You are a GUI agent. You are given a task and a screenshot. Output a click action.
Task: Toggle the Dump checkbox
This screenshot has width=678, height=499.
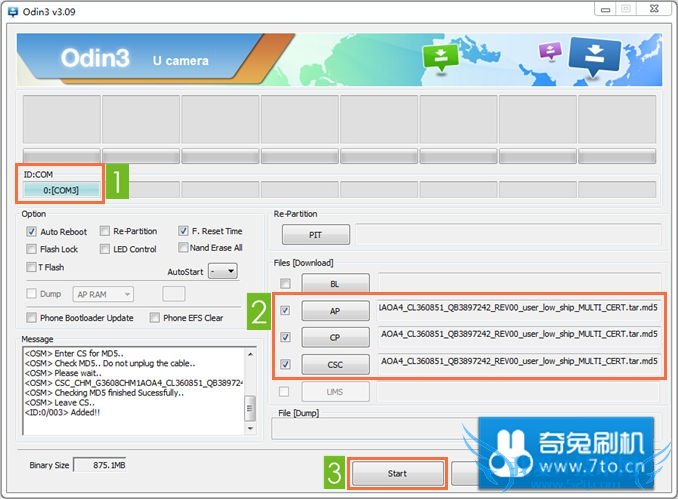[x=31, y=294]
